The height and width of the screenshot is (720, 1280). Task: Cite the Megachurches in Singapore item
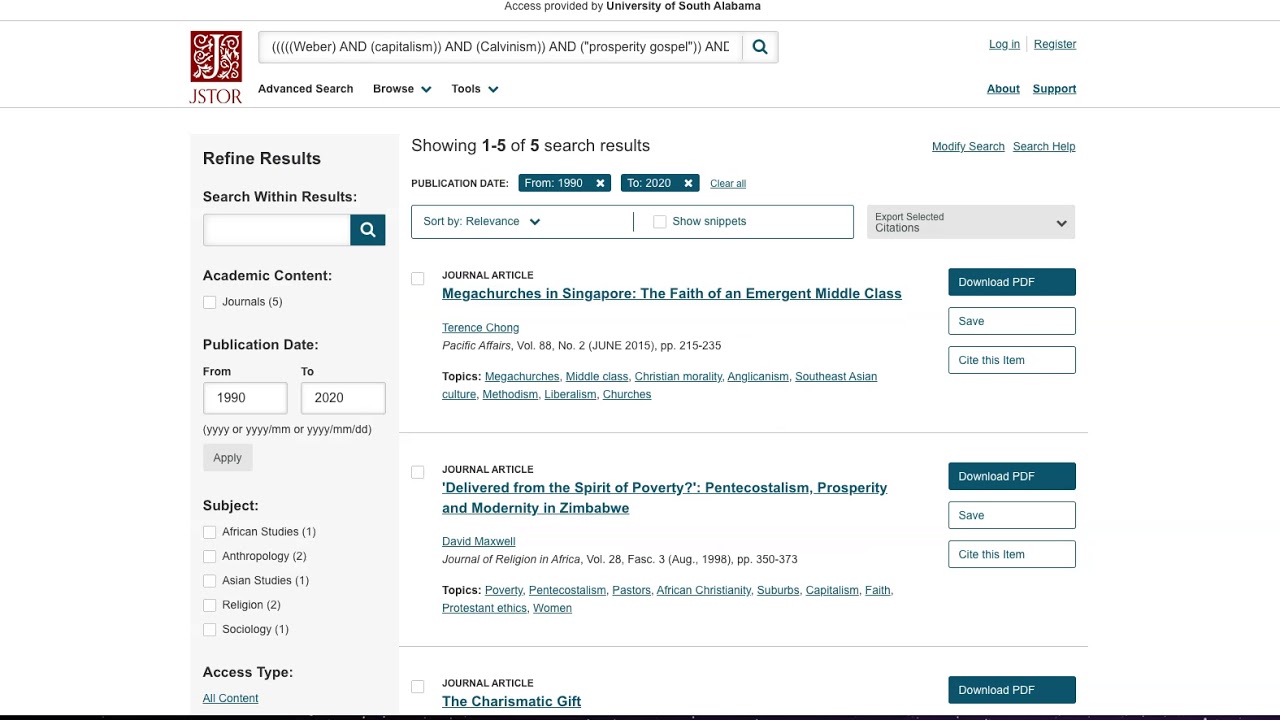(1012, 360)
